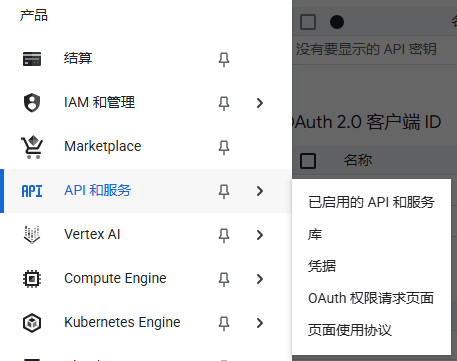457x361 pixels.
Task: Pin API 和服务 to the menu
Action: click(x=224, y=191)
